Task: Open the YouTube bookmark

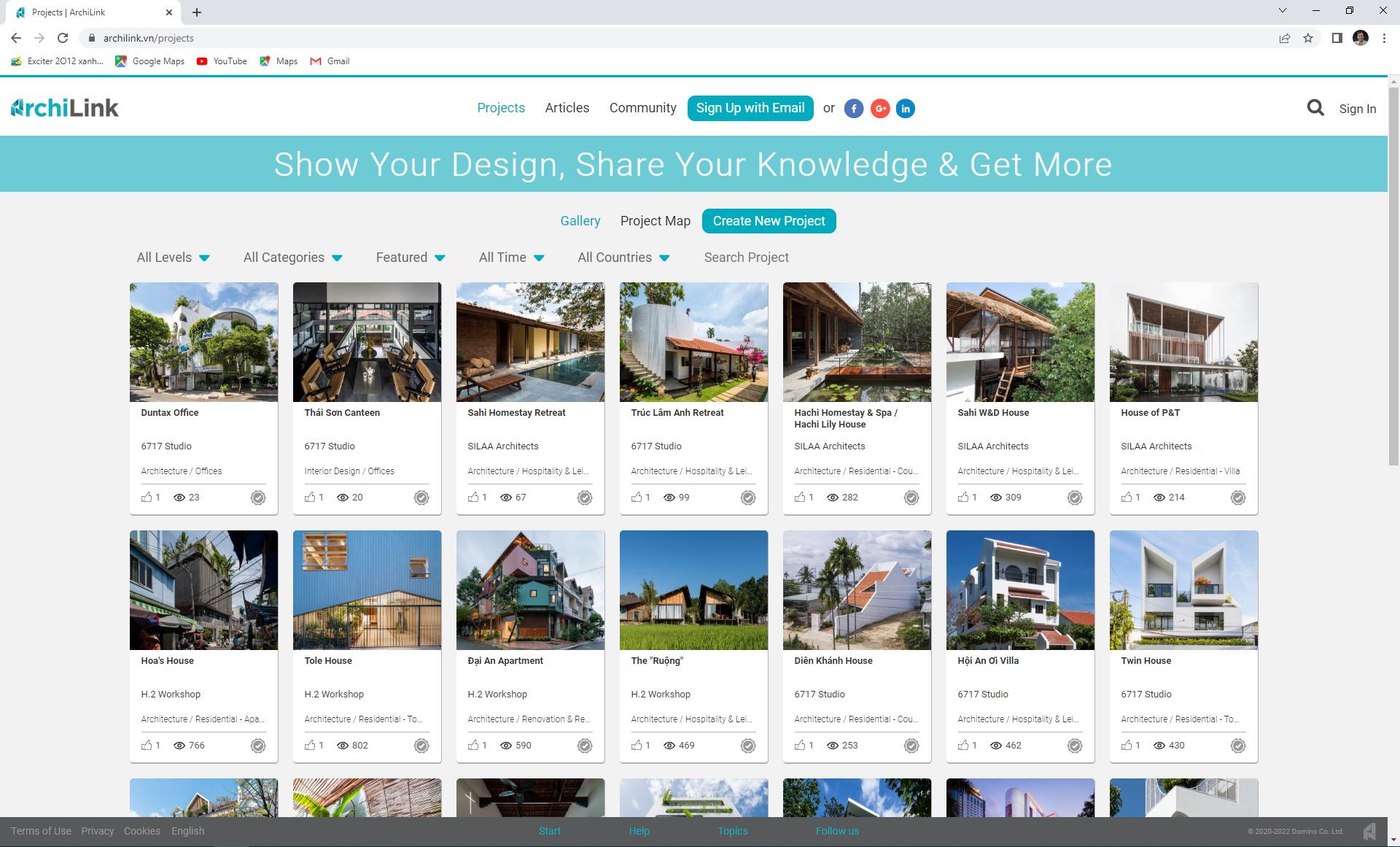Action: click(222, 61)
